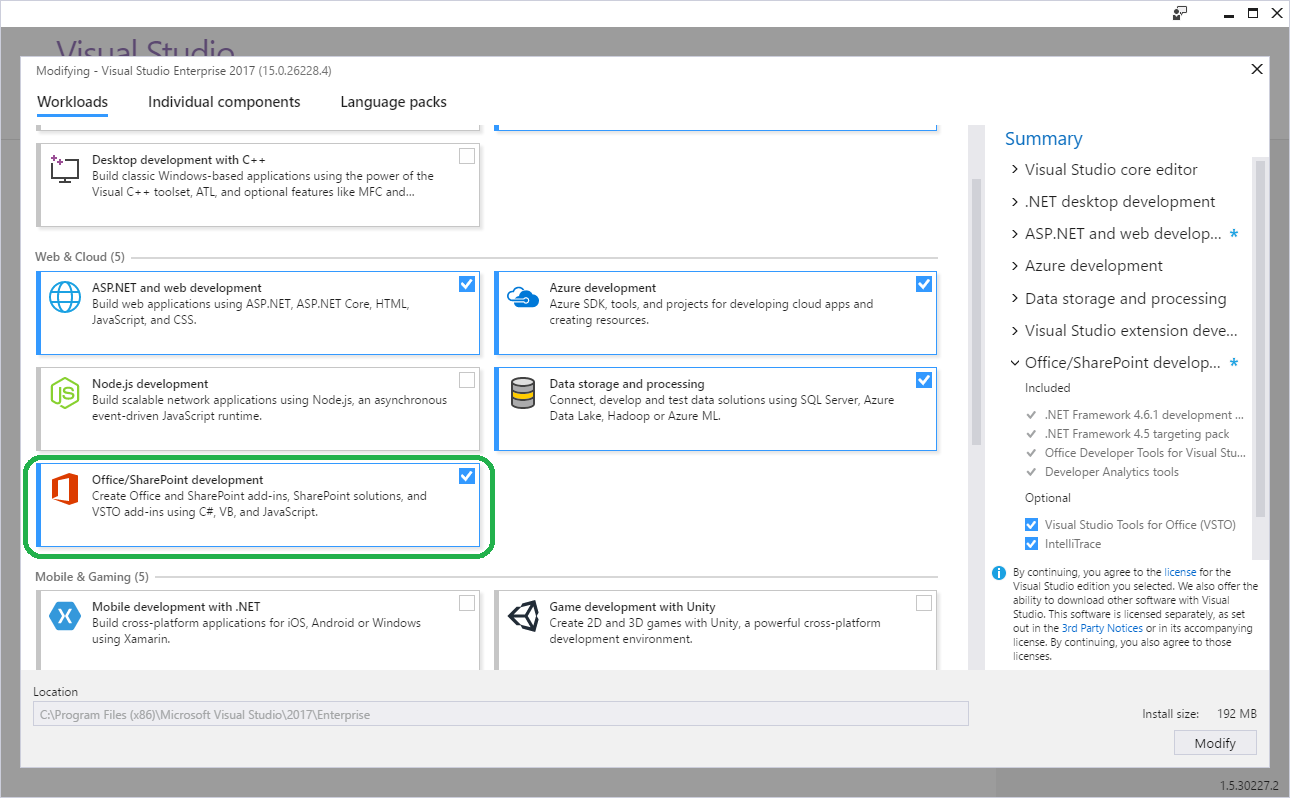Open the license hyperlink
The image size is (1290, 798).
[1180, 572]
